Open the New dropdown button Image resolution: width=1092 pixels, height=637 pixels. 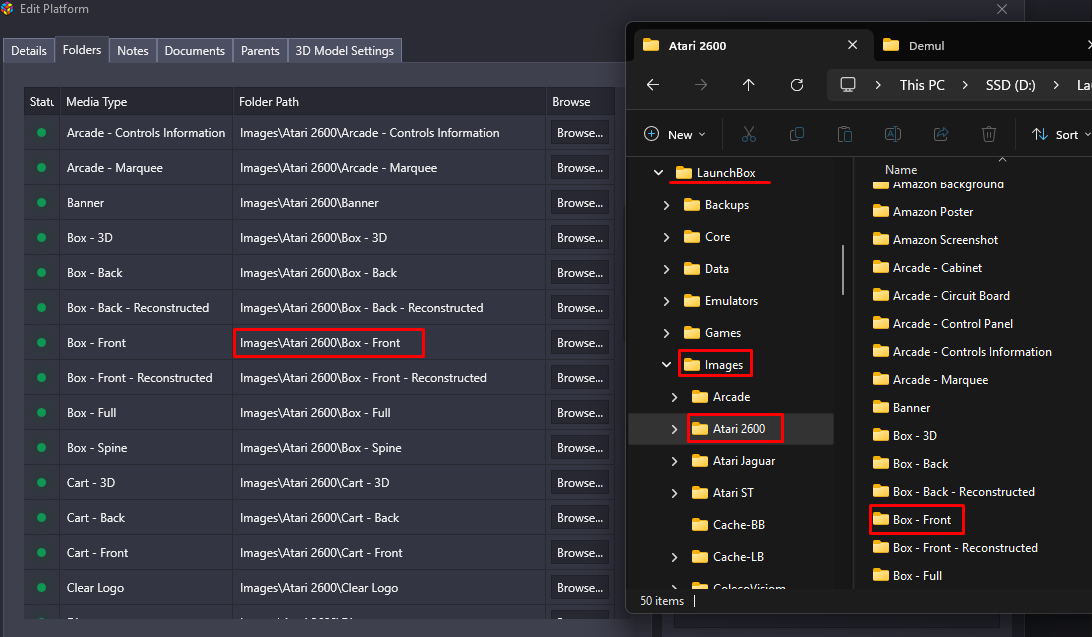coord(675,134)
